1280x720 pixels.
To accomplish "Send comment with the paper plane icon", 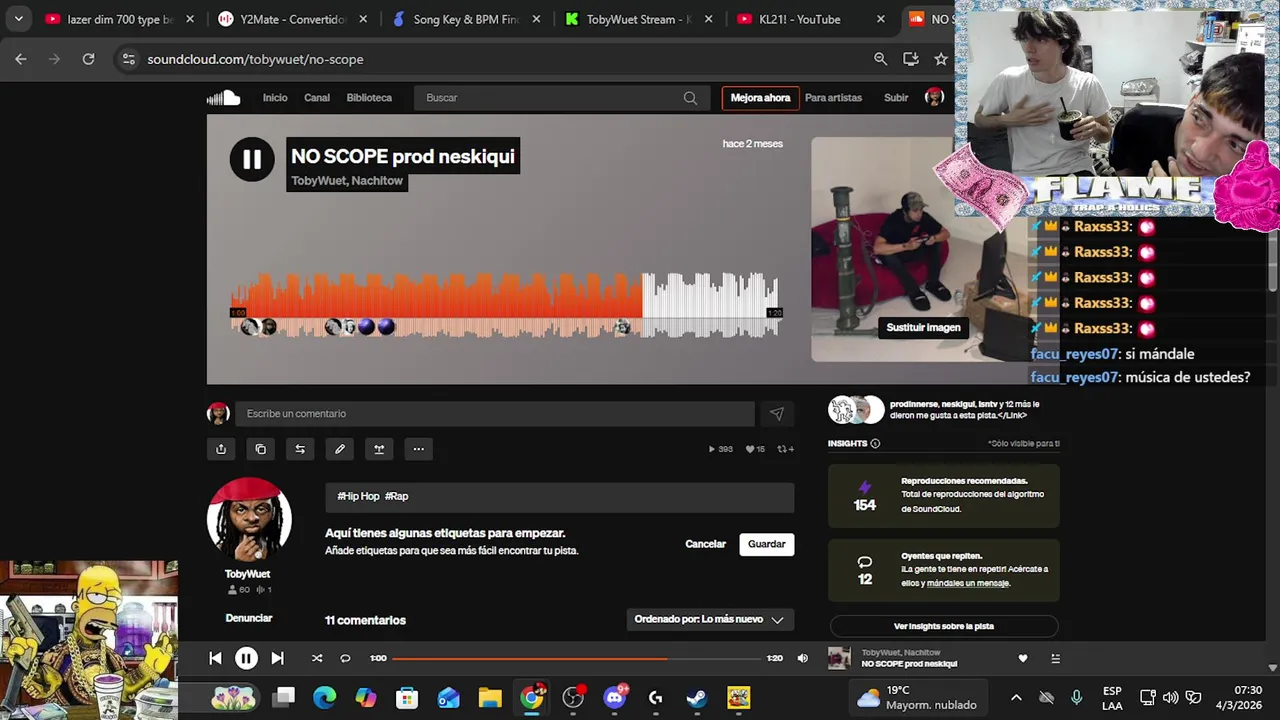I will [776, 414].
